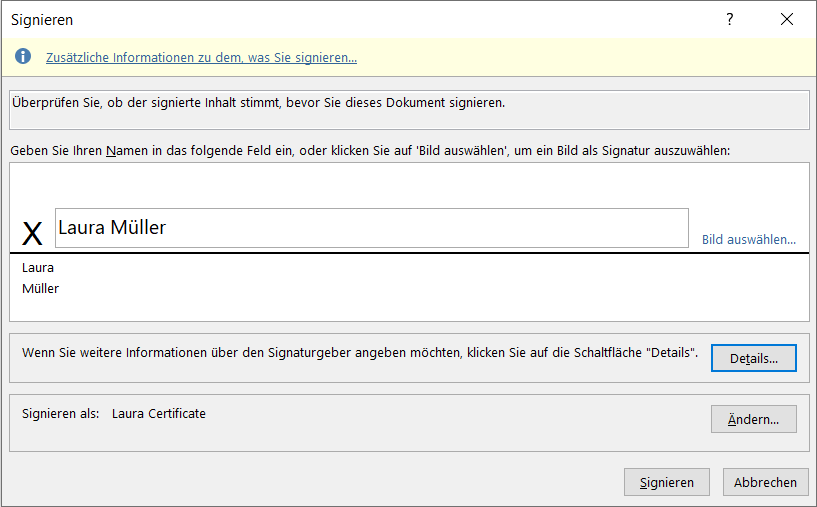Open 'Zusätzliche Informationen zu dem, was Sie signieren' link

pyautogui.click(x=201, y=57)
